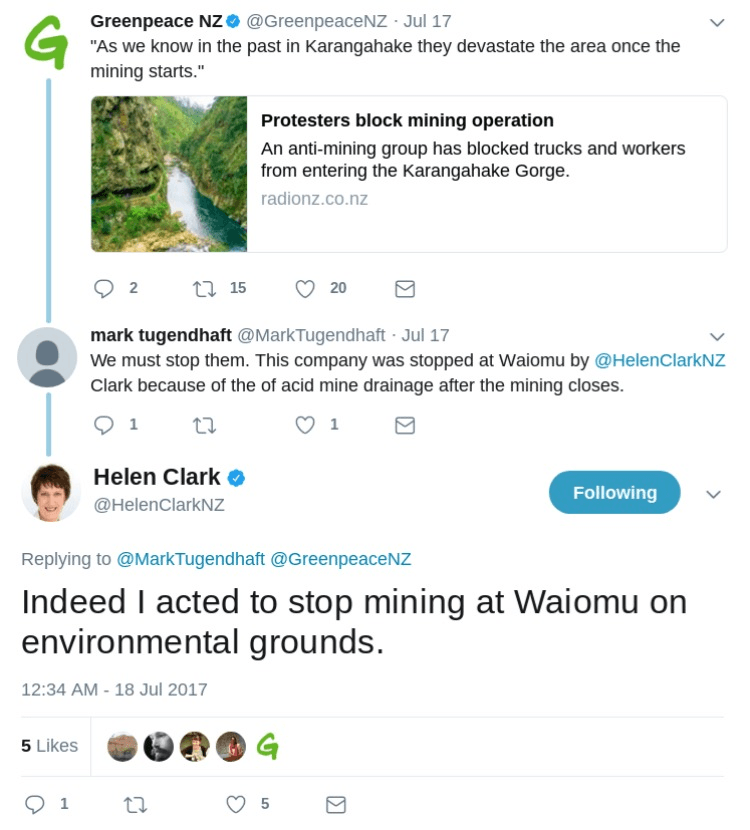Screen dimensions: 750x830
Task: Click @MarkTugendhaft in Replying to line
Action: click(x=191, y=559)
